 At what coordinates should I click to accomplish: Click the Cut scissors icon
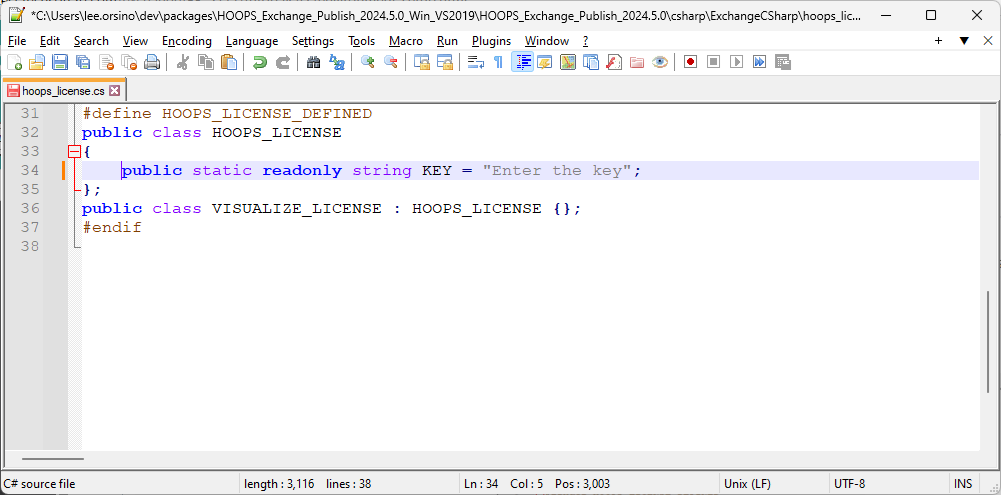pos(182,62)
